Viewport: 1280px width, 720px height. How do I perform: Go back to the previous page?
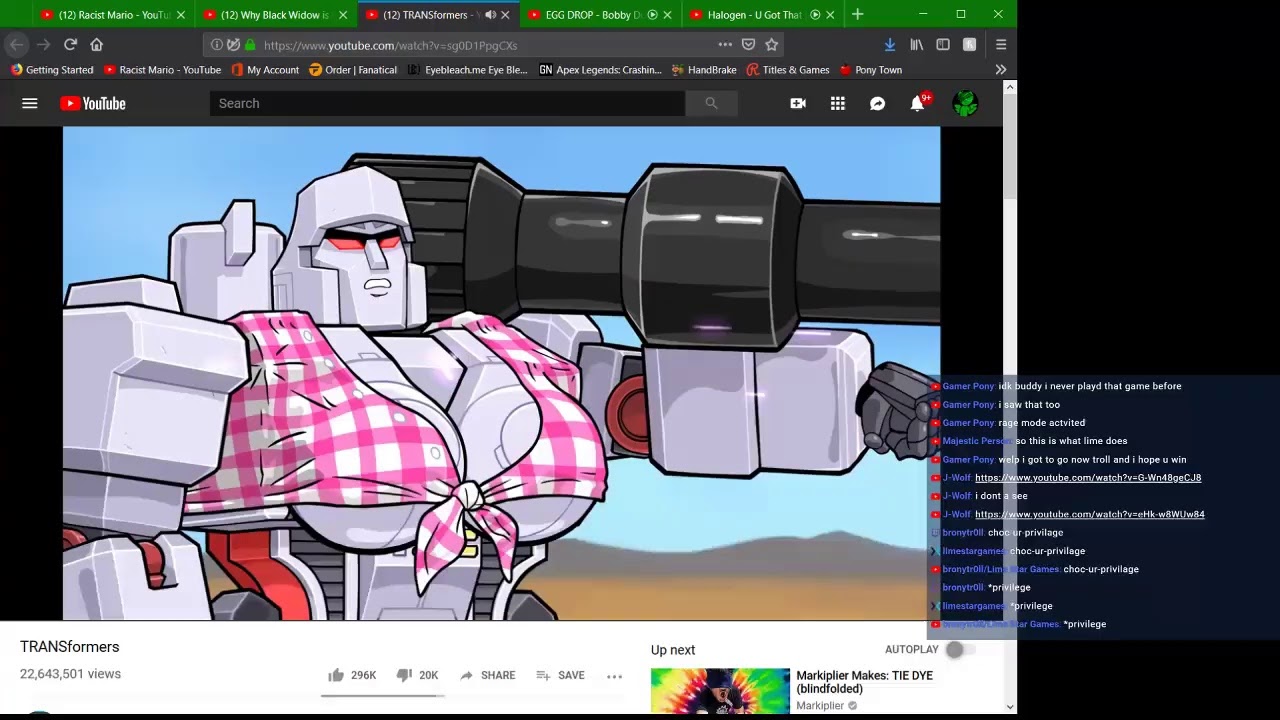[16, 44]
